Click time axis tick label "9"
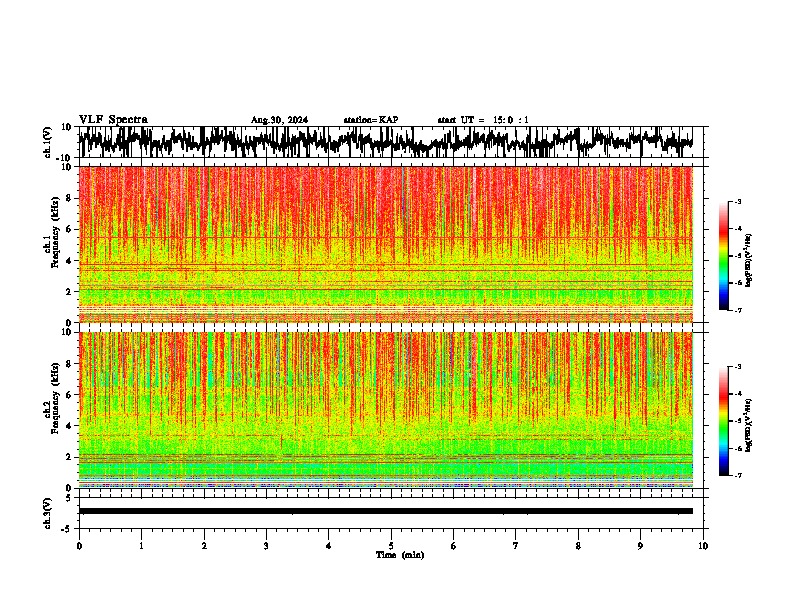Screen dimensions: 792x612 [x=640, y=546]
